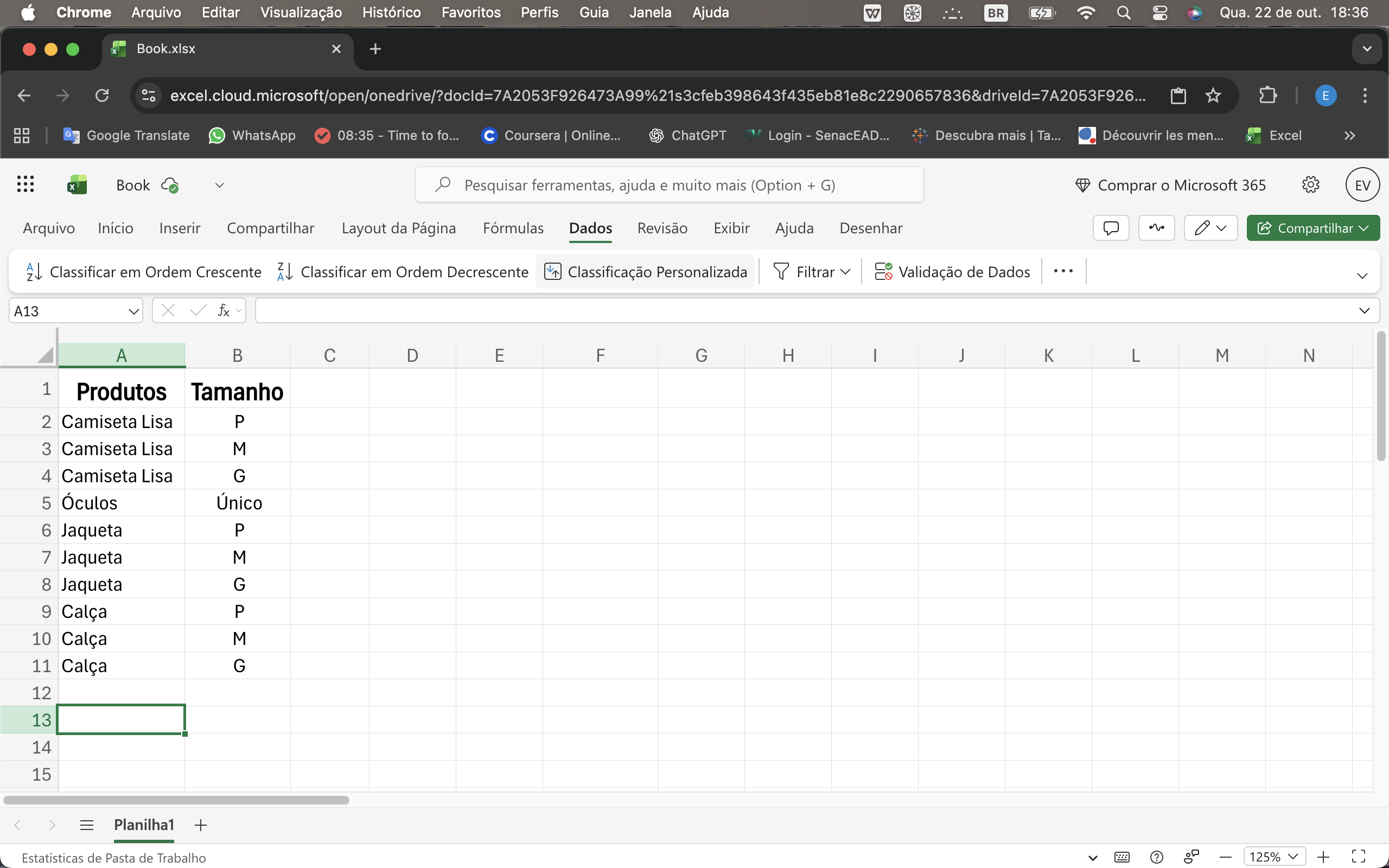Open the comments pane speech bubble icon
The image size is (1389, 868).
coord(1111,228)
